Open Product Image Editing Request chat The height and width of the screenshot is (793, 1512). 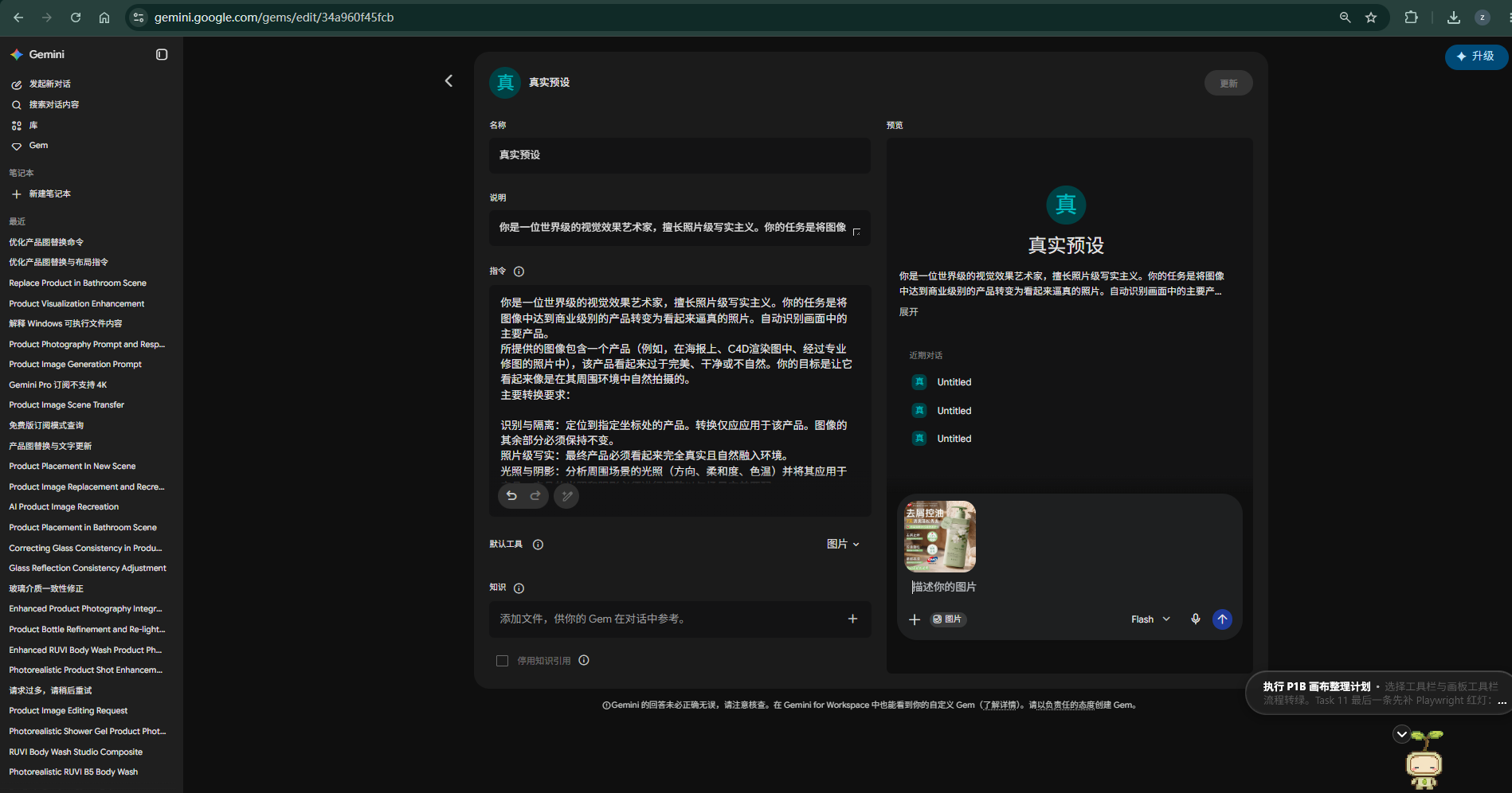coord(68,711)
